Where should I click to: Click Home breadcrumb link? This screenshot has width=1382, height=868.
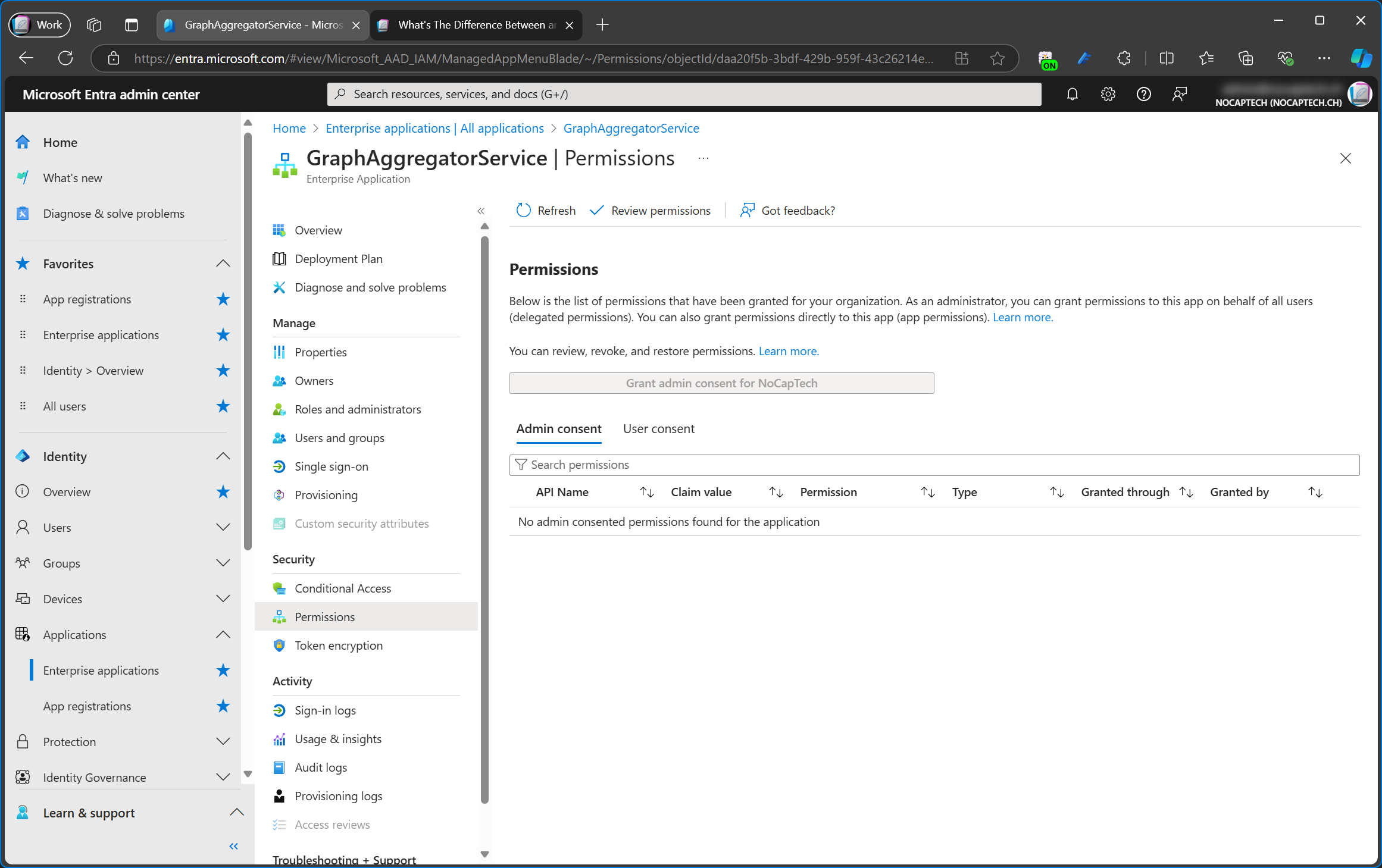point(289,129)
